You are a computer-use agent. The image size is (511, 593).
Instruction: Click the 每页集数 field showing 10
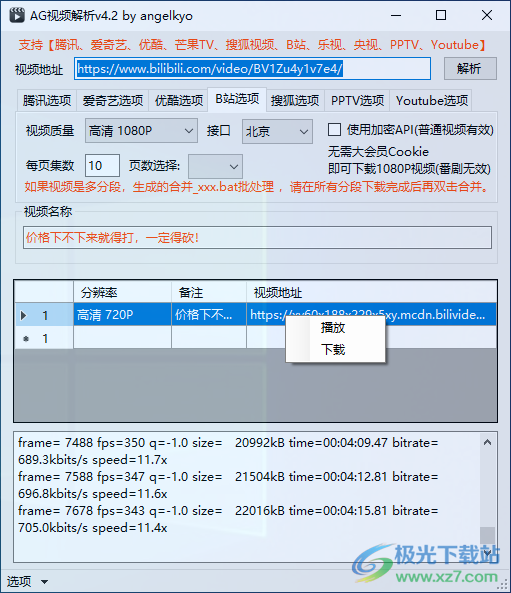coord(102,165)
